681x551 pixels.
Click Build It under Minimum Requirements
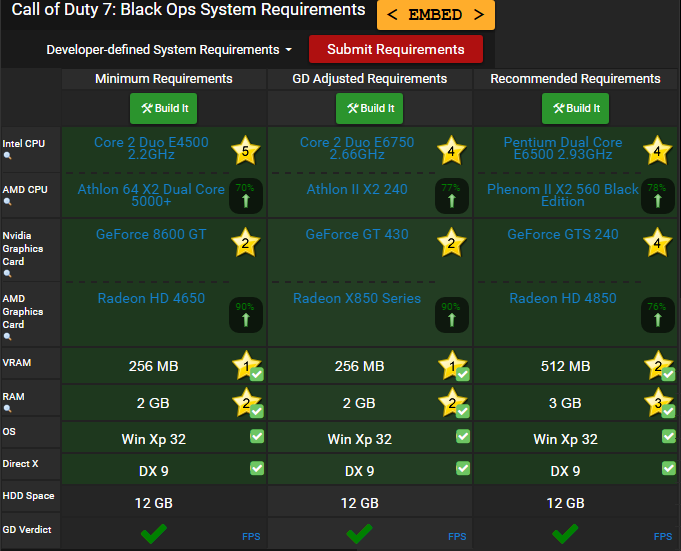[x=163, y=108]
